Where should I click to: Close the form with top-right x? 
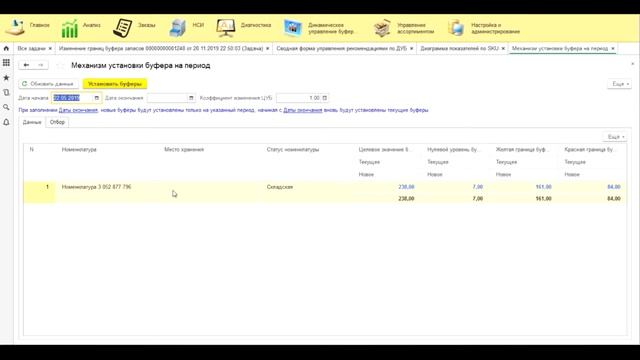pyautogui.click(x=633, y=64)
